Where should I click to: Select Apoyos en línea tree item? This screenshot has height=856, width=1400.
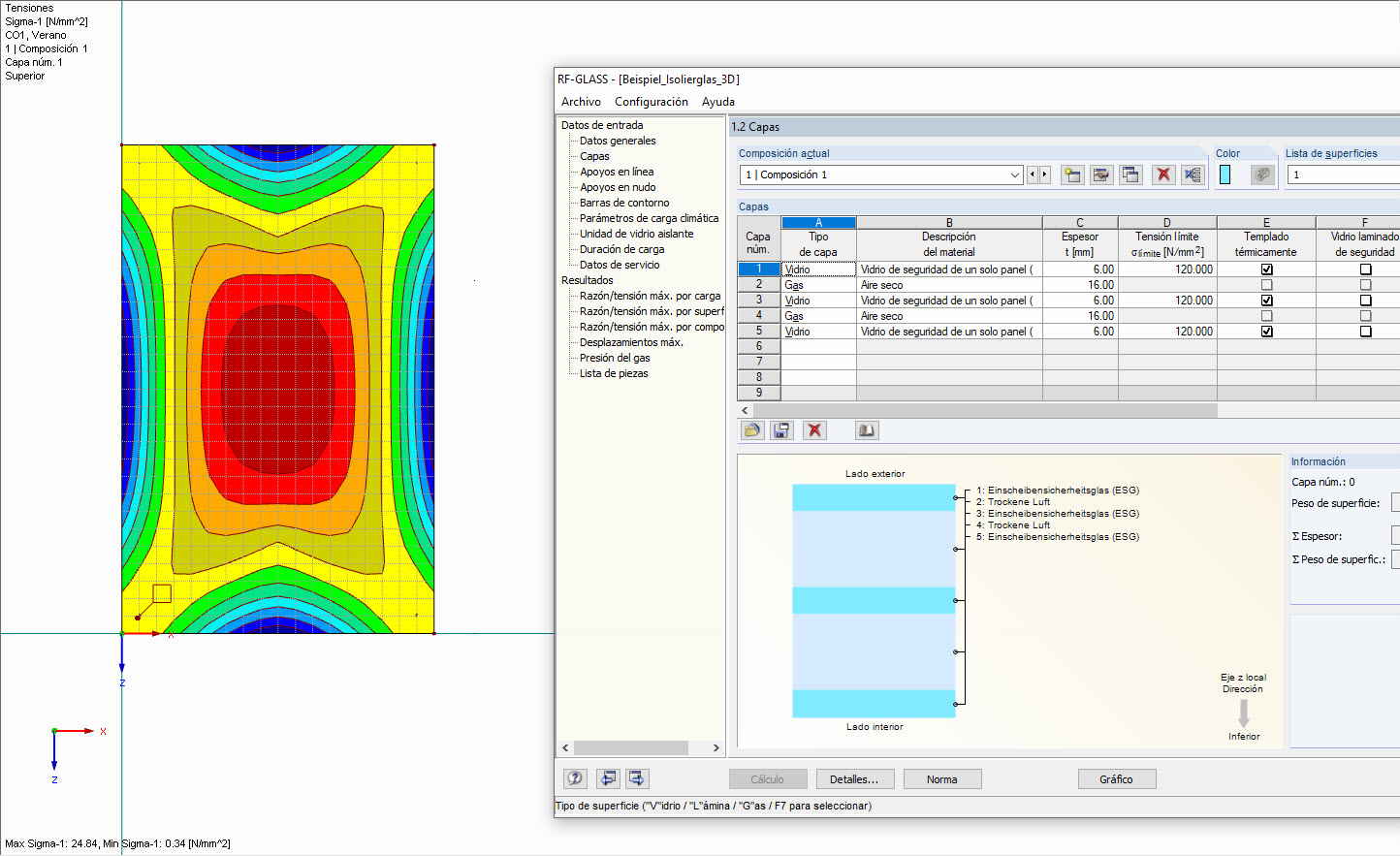point(617,172)
